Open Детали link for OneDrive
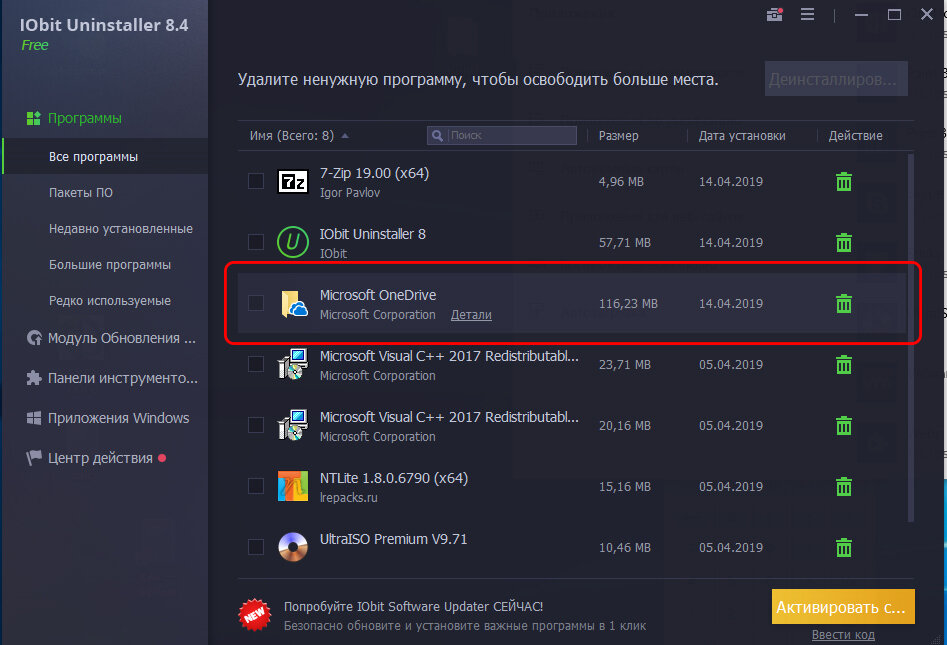Image resolution: width=947 pixels, height=645 pixels. point(471,315)
